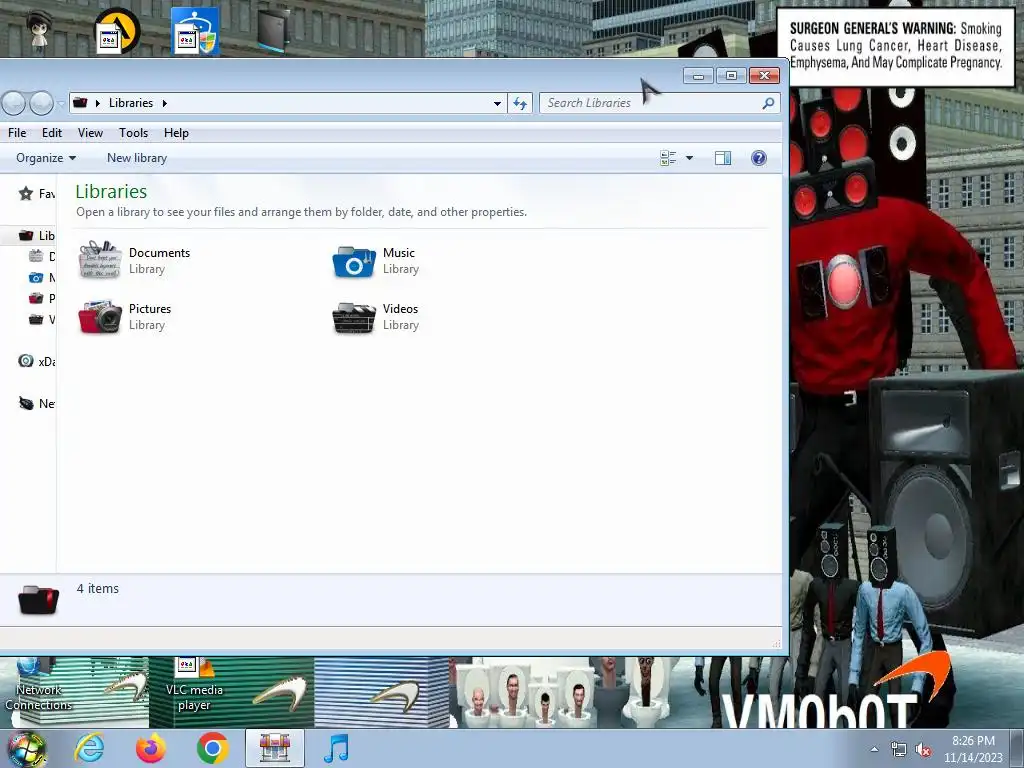The image size is (1024, 768).
Task: Launch Firefox from taskbar
Action: point(150,748)
